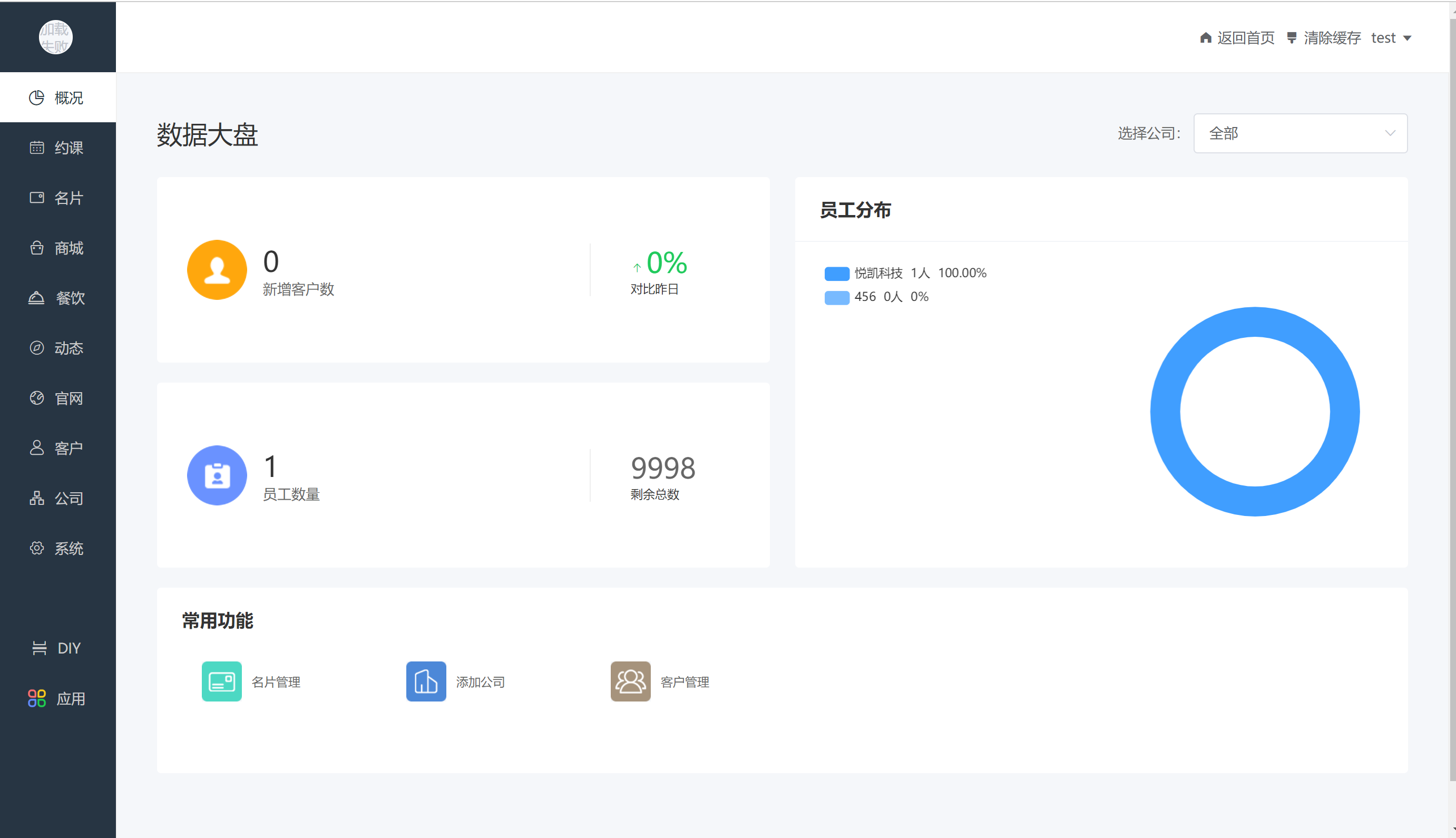The image size is (1456, 838).
Task: Click the 清除缓存 link text
Action: point(1332,38)
